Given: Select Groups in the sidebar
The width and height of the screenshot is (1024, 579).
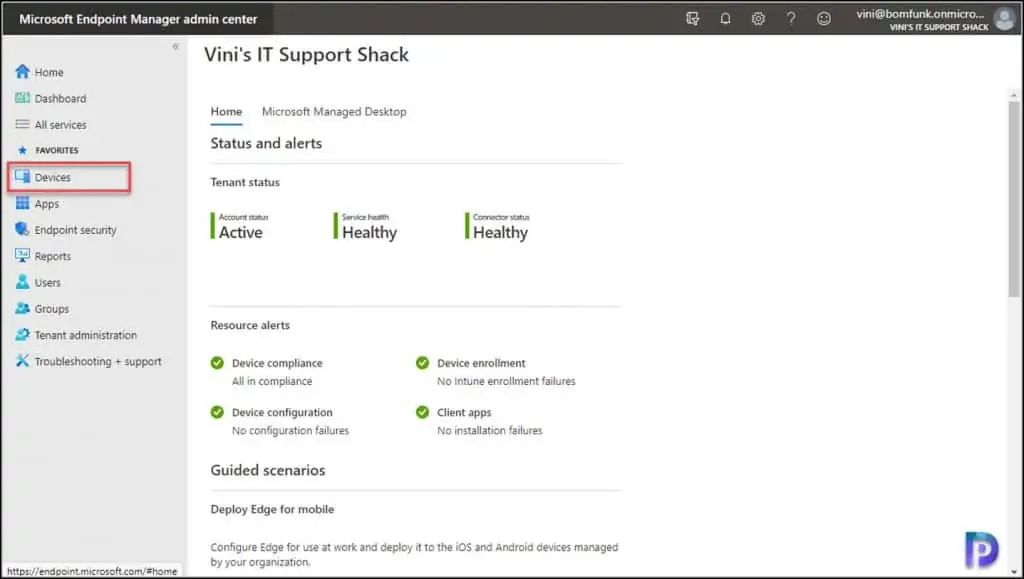Looking at the screenshot, I should 52,309.
